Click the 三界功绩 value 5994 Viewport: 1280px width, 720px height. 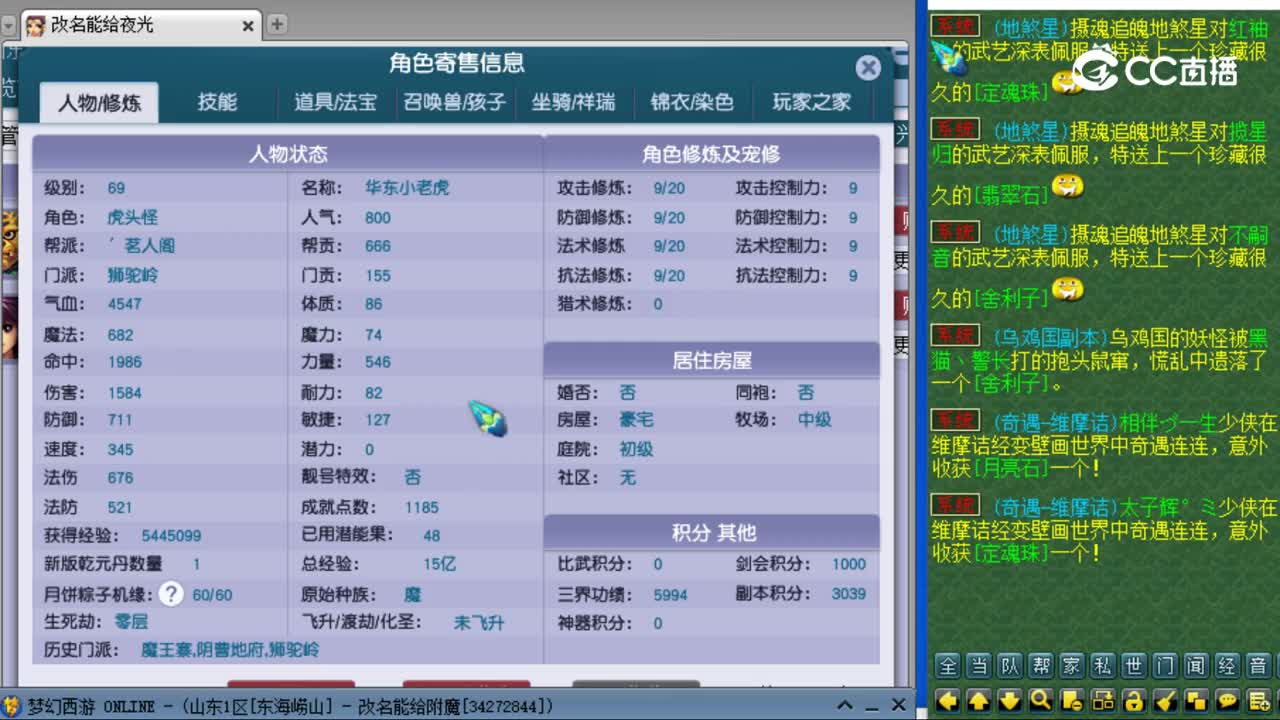point(670,594)
